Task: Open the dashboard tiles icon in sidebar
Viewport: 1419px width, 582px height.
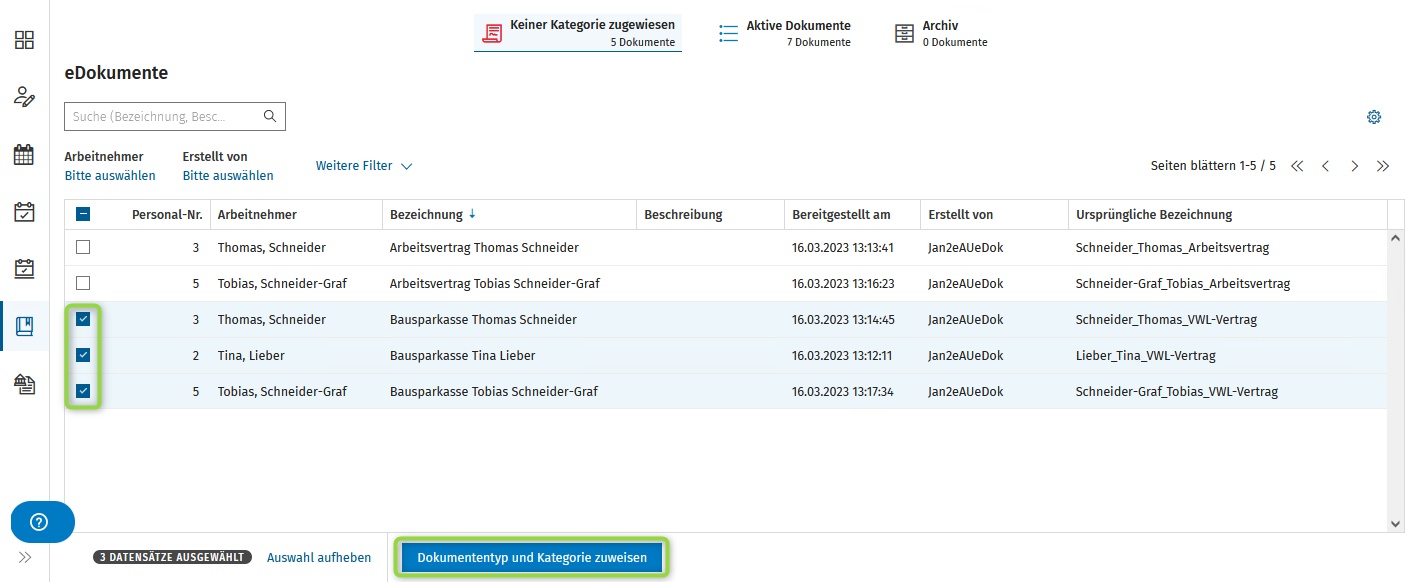Action: (24, 40)
